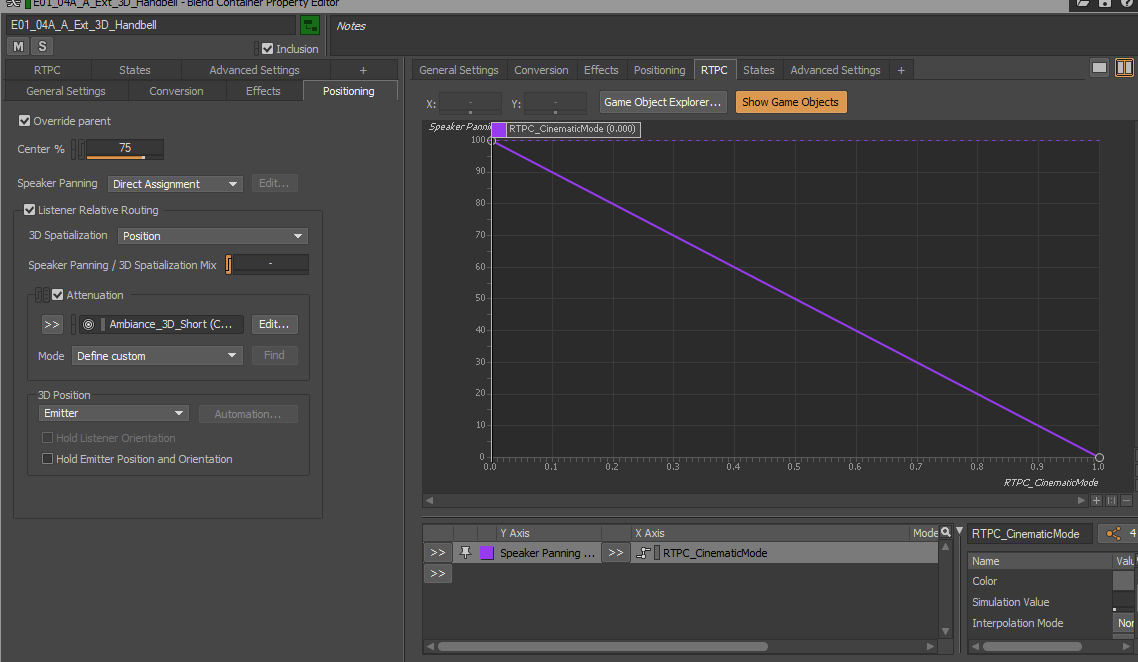Click the purple color swatch in Speaker Panning row
Viewport: 1138px width, 662px height.
487,553
